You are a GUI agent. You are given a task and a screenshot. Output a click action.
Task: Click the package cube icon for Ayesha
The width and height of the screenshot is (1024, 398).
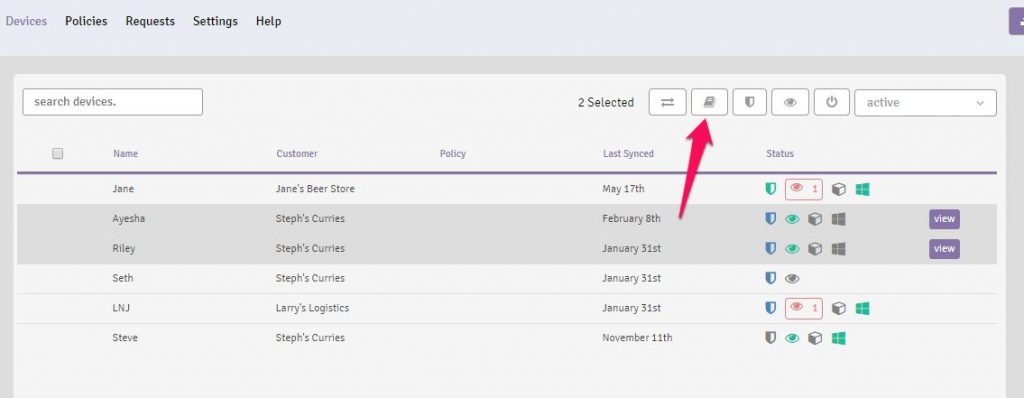815,219
